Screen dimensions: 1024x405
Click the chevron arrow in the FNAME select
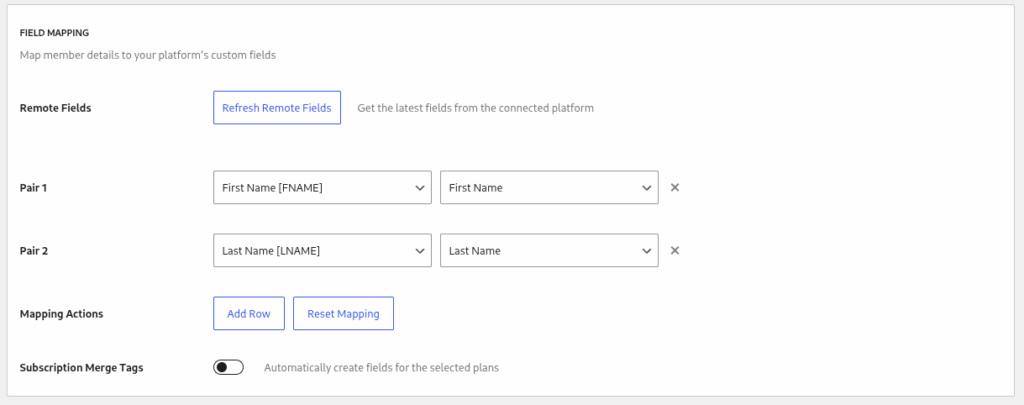coord(419,188)
